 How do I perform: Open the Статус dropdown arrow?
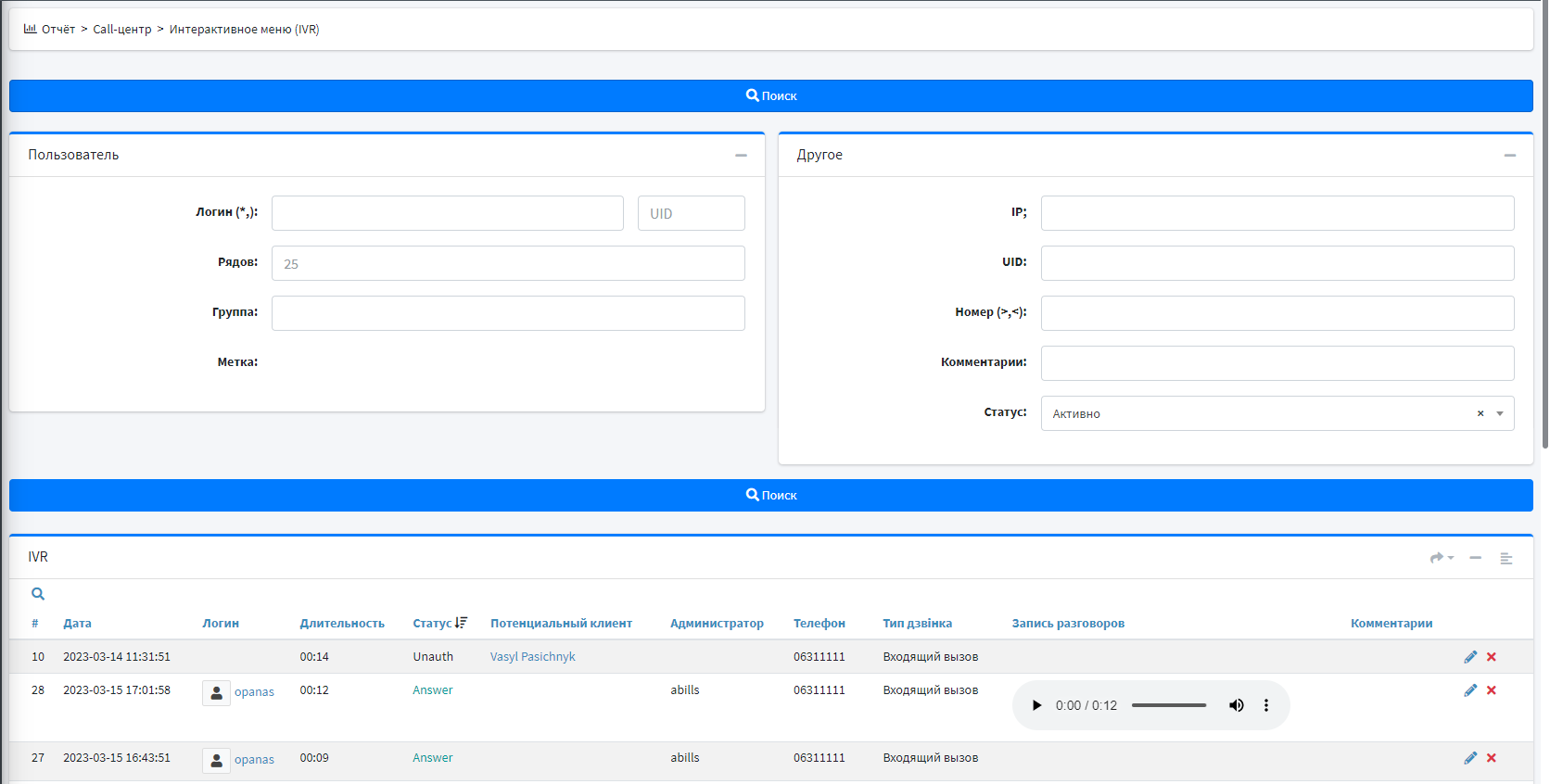(x=1500, y=414)
